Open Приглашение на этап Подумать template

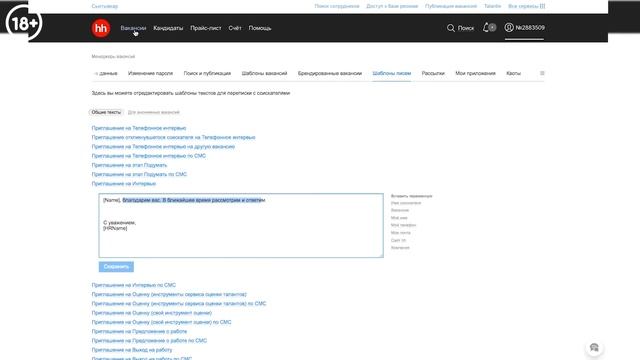pos(129,165)
